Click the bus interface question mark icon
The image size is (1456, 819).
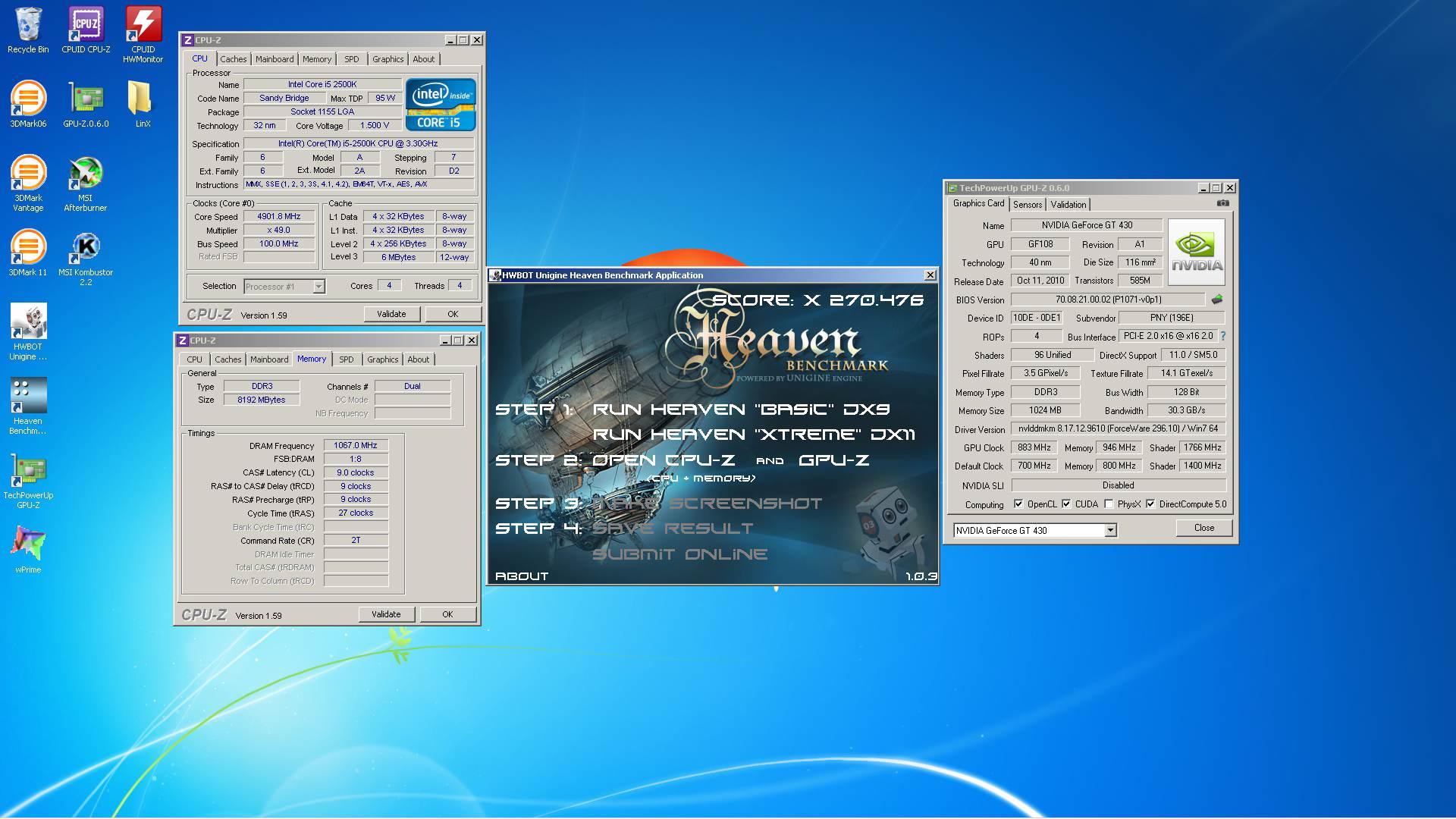tap(1222, 336)
